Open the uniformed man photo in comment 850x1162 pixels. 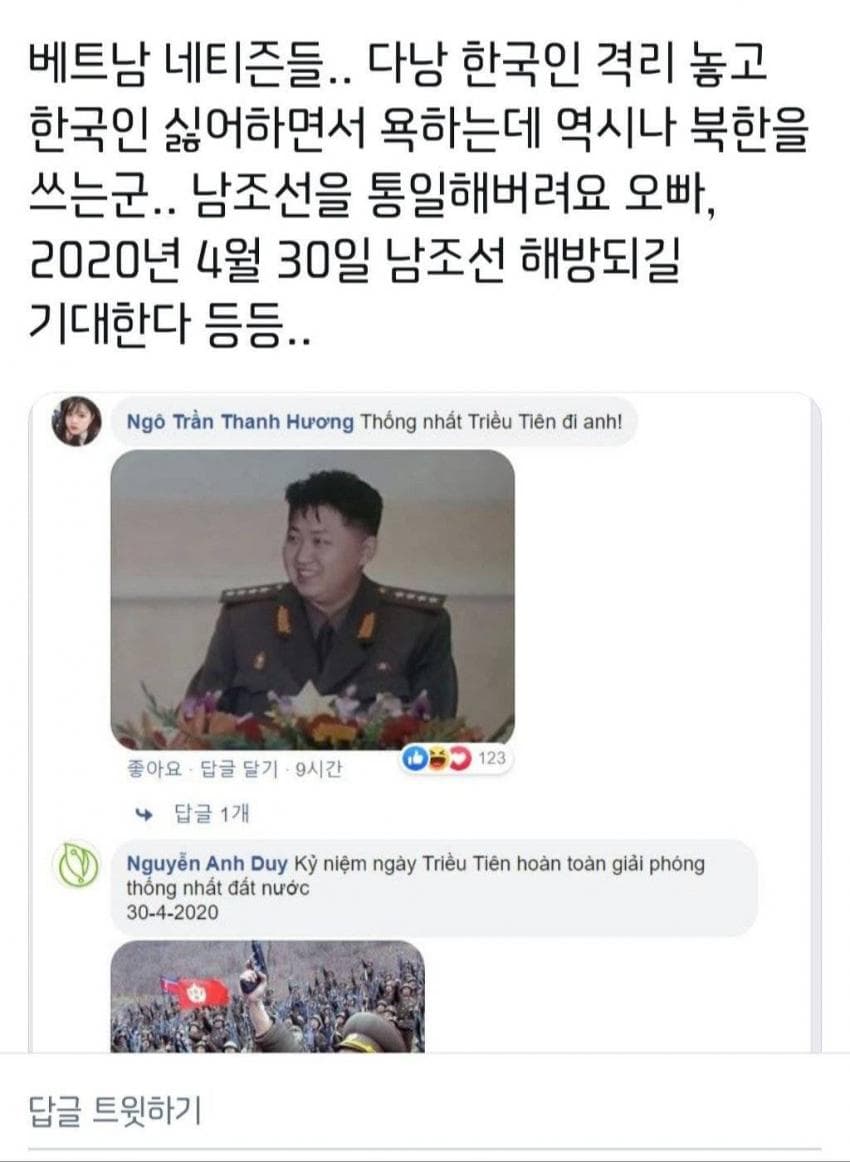click(x=313, y=600)
